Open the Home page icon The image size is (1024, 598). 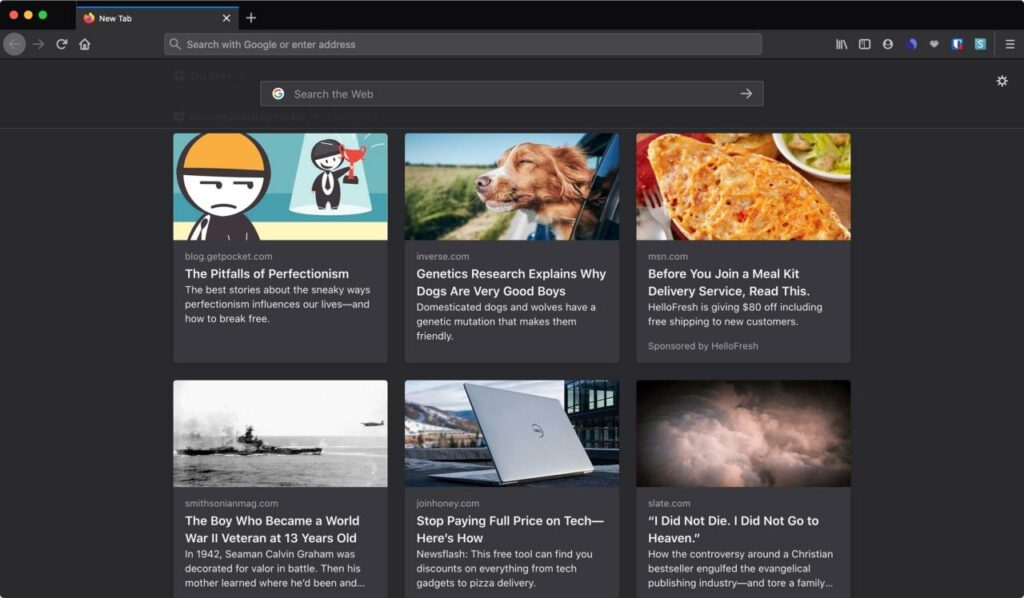point(85,44)
